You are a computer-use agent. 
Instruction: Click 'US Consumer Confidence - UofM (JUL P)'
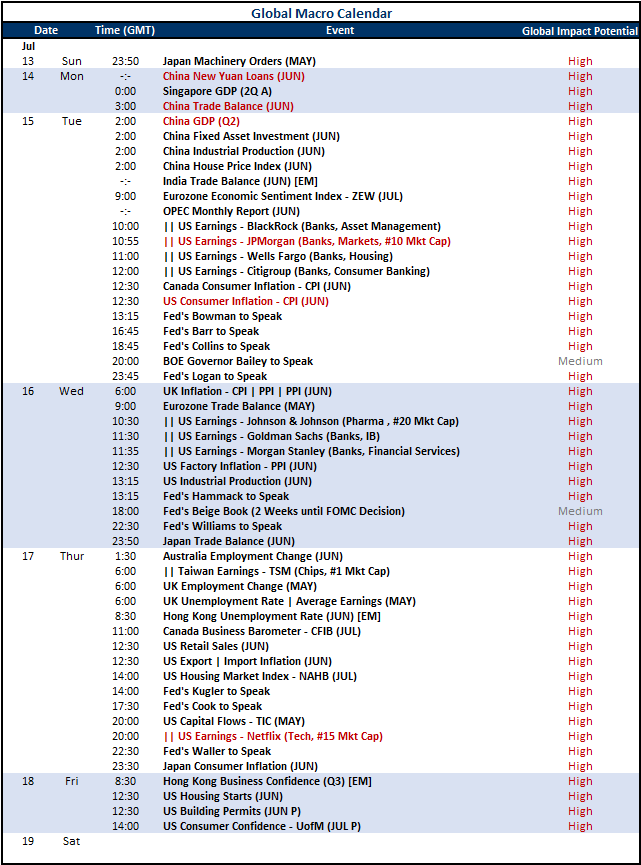tap(261, 826)
